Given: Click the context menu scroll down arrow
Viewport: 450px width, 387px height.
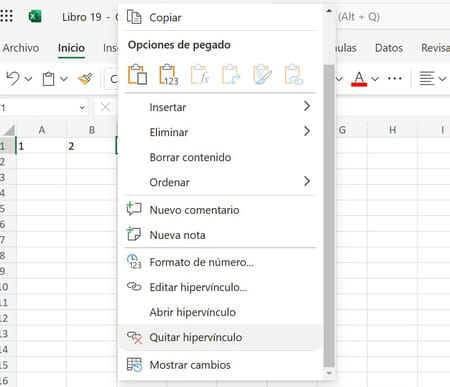Looking at the screenshot, I should pyautogui.click(x=329, y=373).
